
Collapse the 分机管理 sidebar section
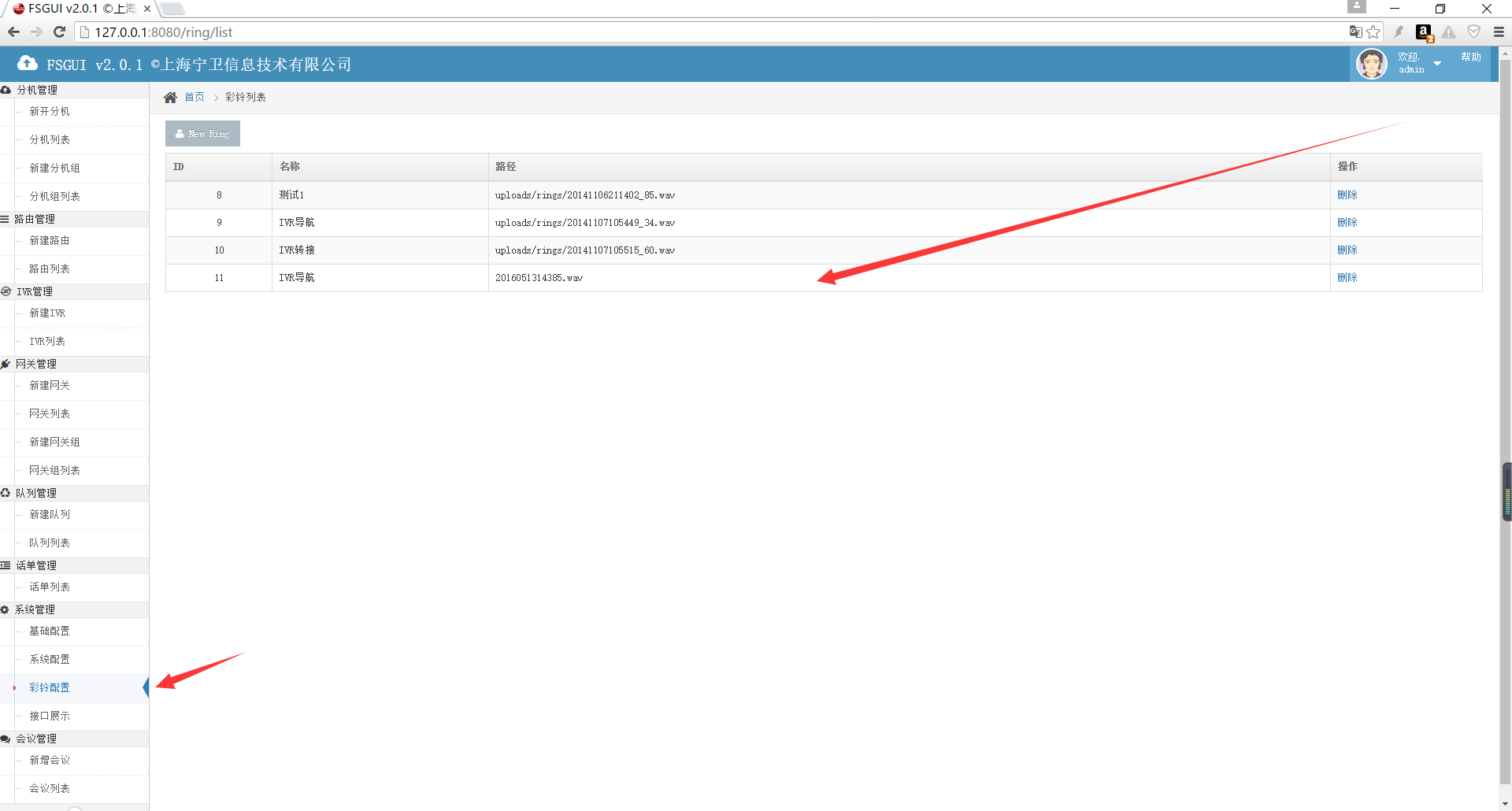click(x=37, y=90)
